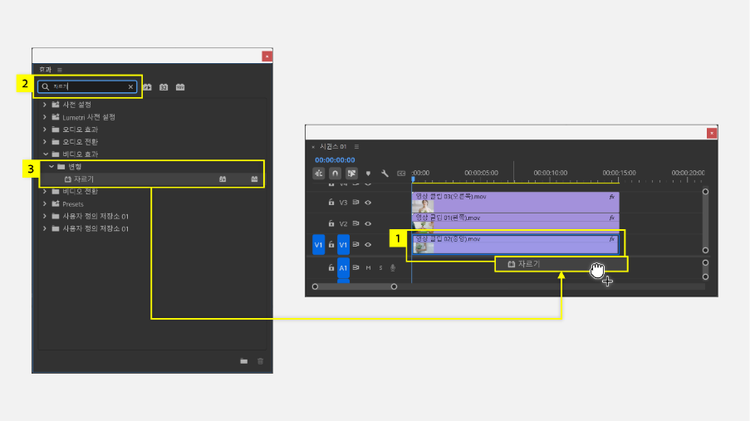The width and height of the screenshot is (750, 421).
Task: Expand the 비디오 전환 folder
Action: point(45,191)
